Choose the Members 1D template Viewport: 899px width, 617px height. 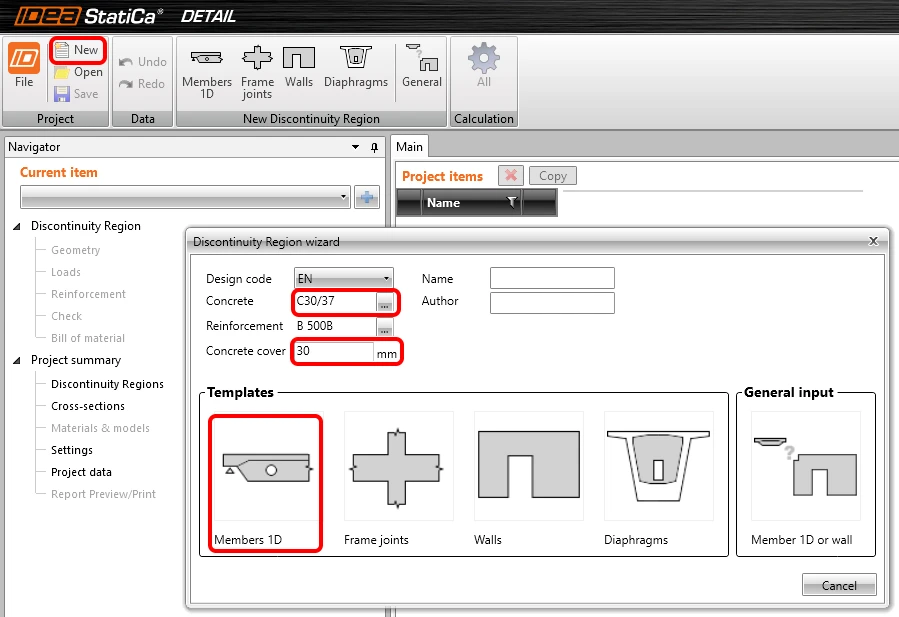click(266, 479)
